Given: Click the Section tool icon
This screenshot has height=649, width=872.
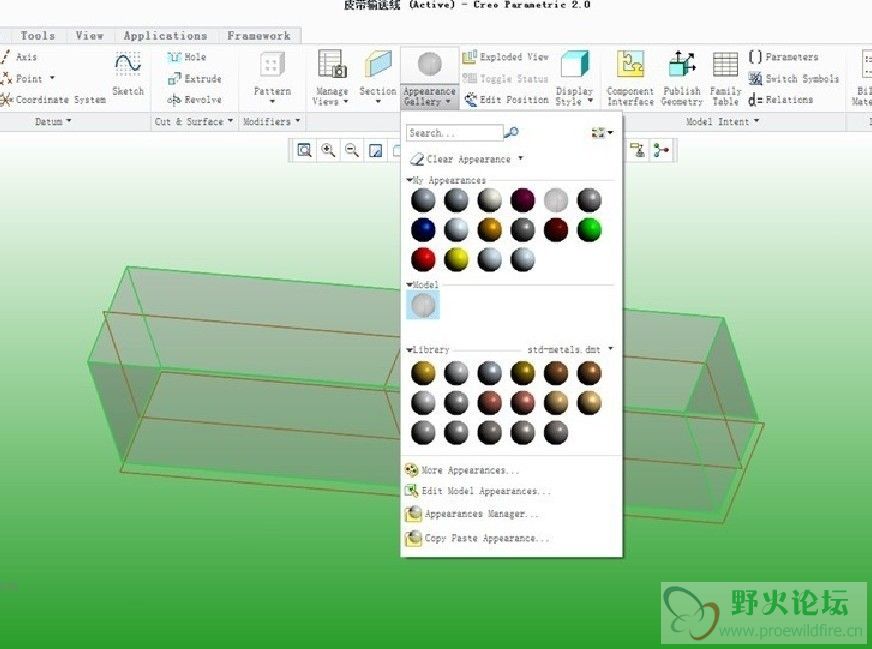Looking at the screenshot, I should point(378,65).
